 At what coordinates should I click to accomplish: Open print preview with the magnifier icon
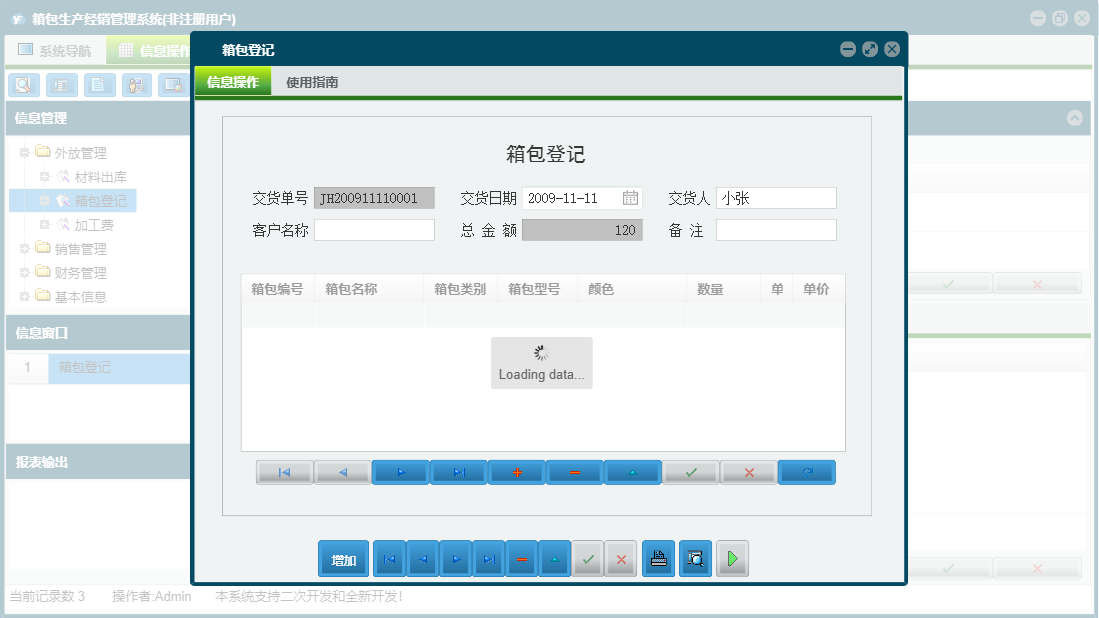coord(695,559)
